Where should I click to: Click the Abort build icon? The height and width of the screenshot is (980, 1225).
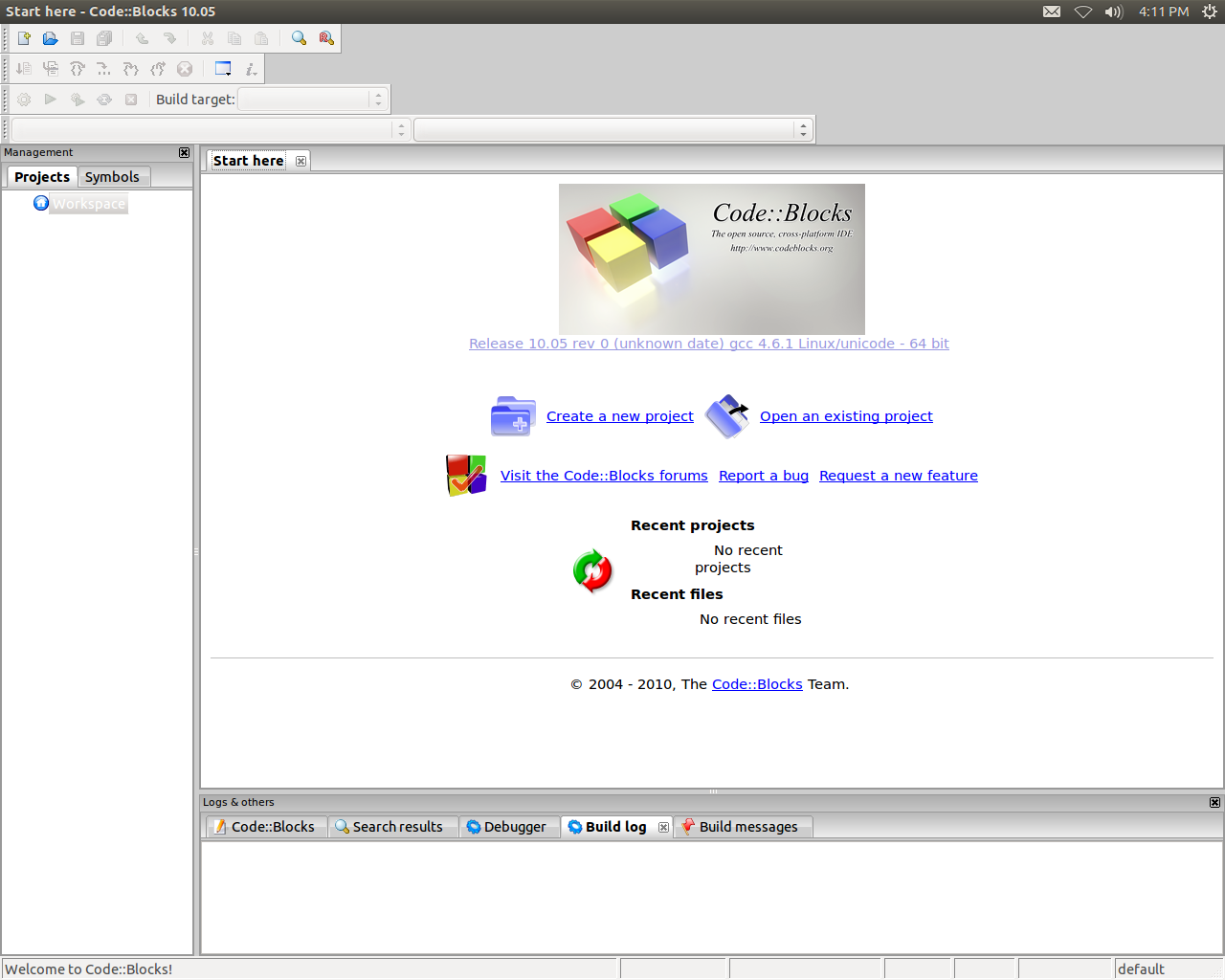(130, 99)
